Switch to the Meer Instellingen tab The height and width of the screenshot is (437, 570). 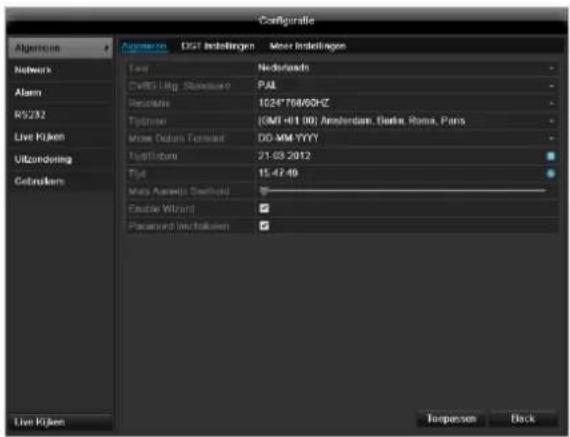pyautogui.click(x=308, y=46)
